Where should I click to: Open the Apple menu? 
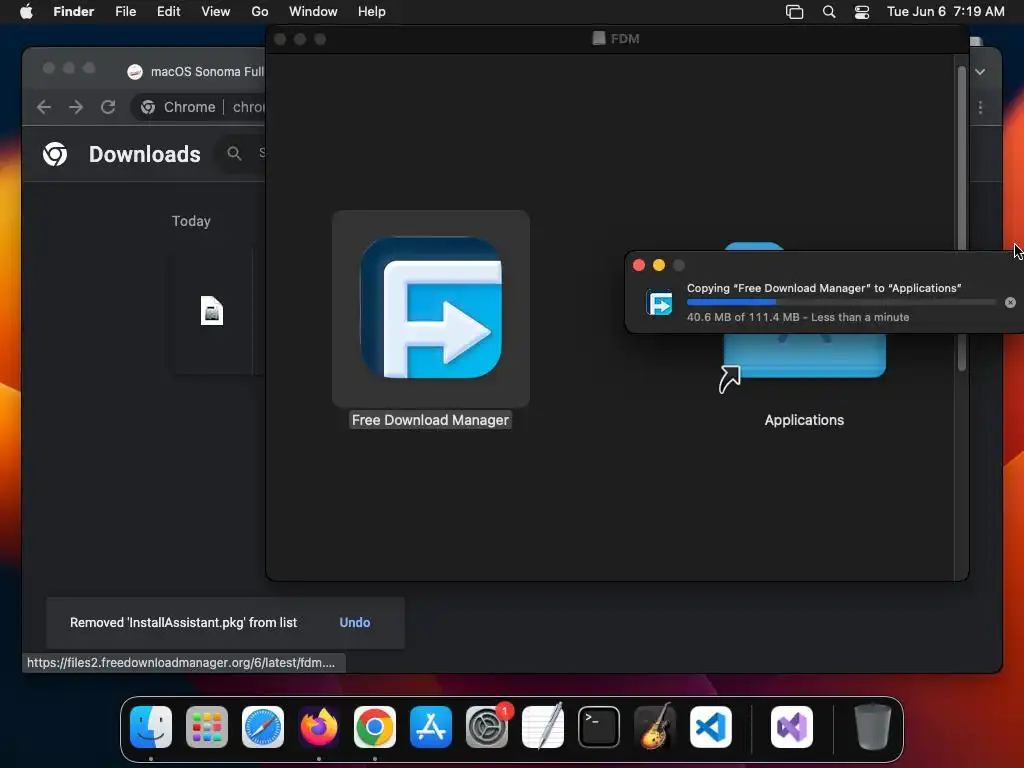(26, 12)
